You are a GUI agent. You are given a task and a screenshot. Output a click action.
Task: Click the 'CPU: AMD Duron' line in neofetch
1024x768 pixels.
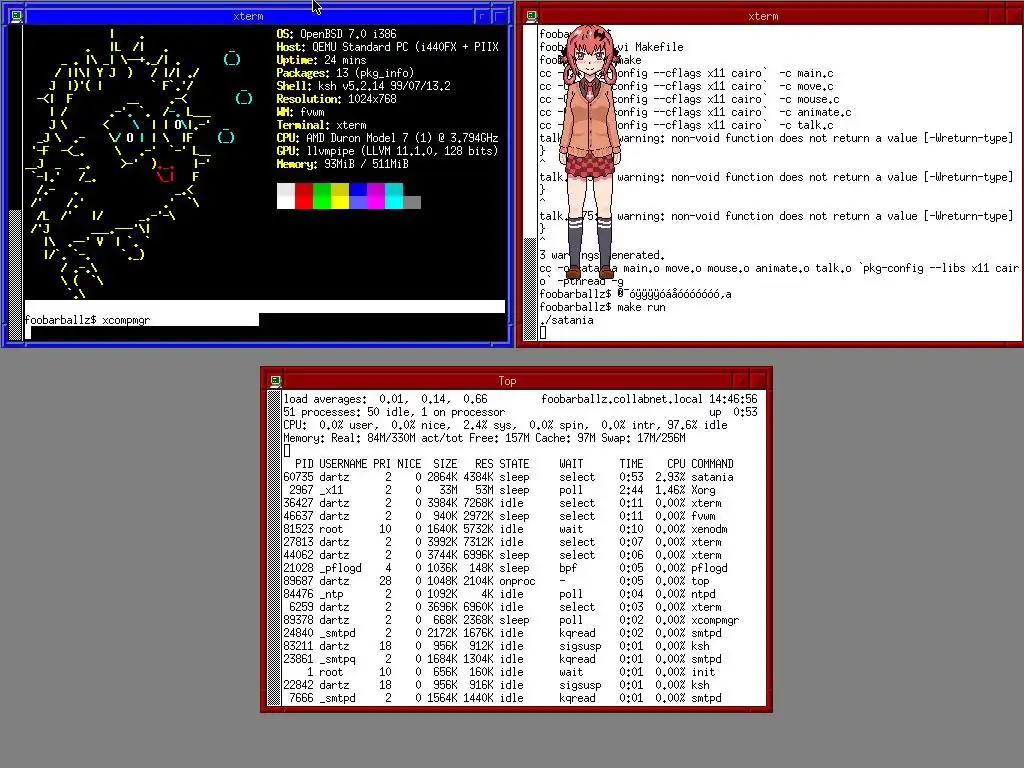(x=387, y=138)
